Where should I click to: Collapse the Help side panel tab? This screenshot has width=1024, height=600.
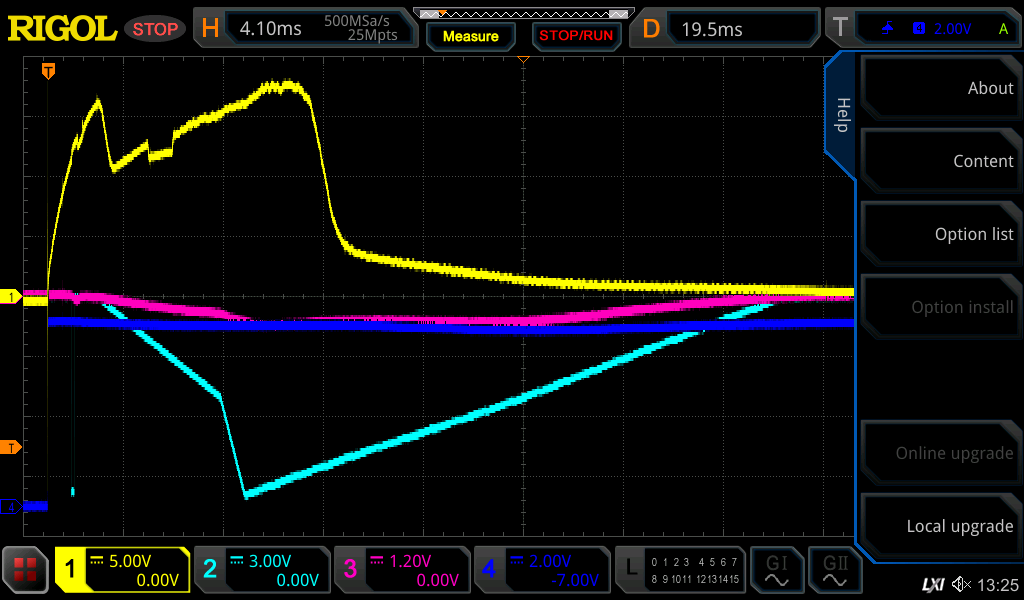coord(841,115)
